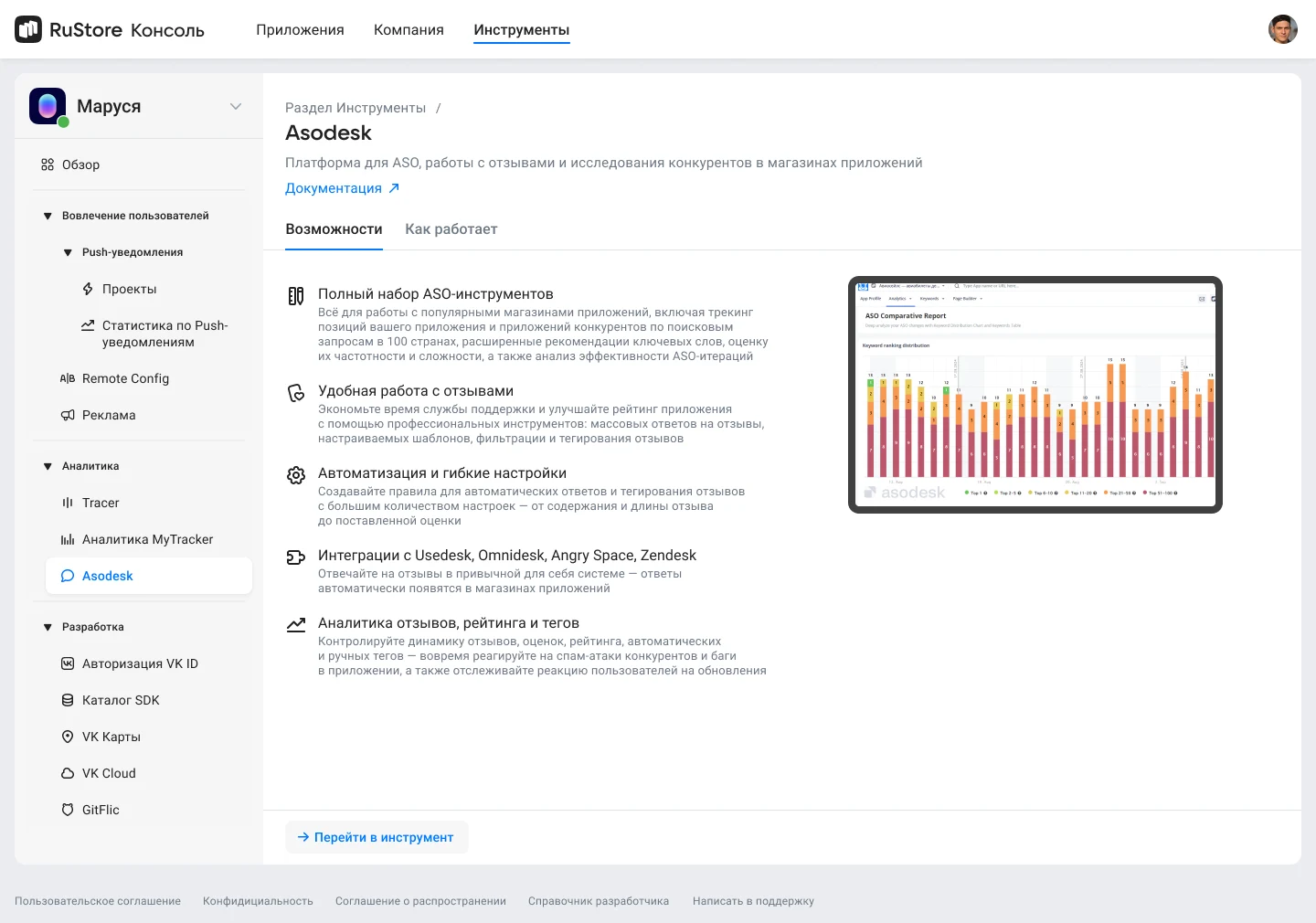Collapse the Push-уведомления subsection
This screenshot has height=923, width=1316.
pyautogui.click(x=68, y=253)
